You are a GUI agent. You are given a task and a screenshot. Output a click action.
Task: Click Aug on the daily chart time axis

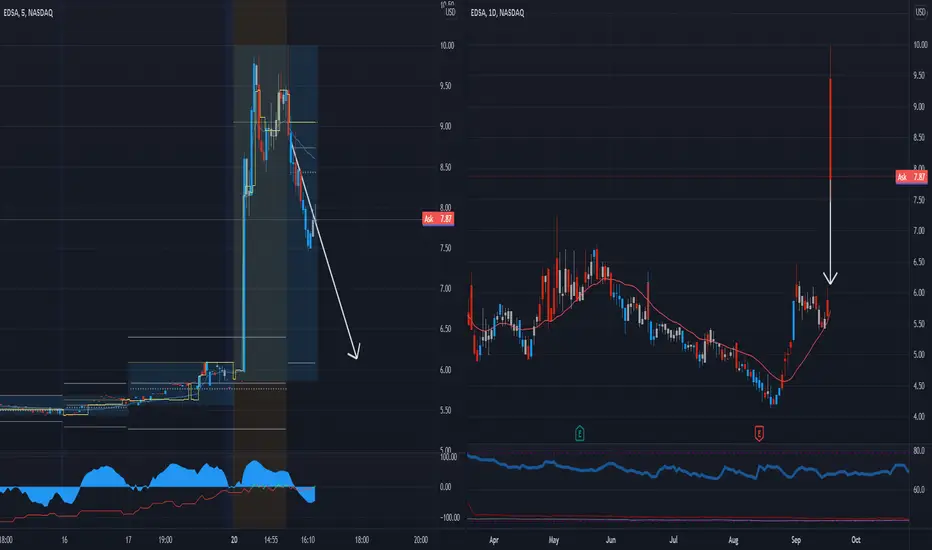pyautogui.click(x=733, y=540)
